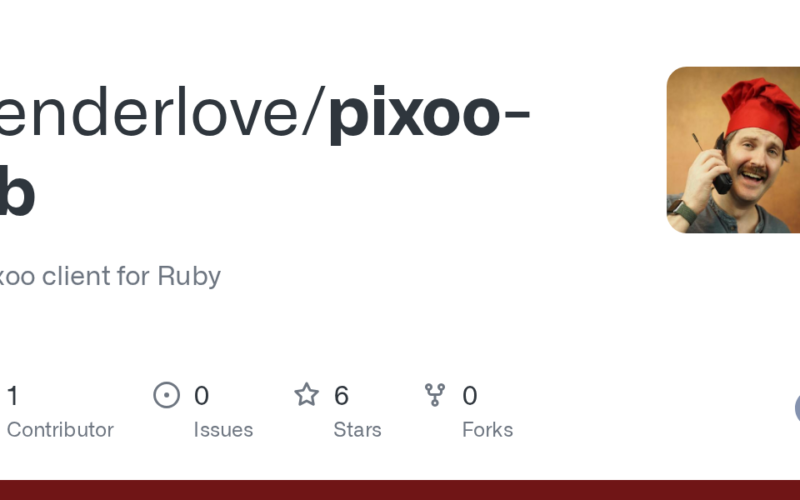This screenshot has width=800, height=500.
Task: Click the "0" count next to the fork icon
Action: [x=469, y=396]
